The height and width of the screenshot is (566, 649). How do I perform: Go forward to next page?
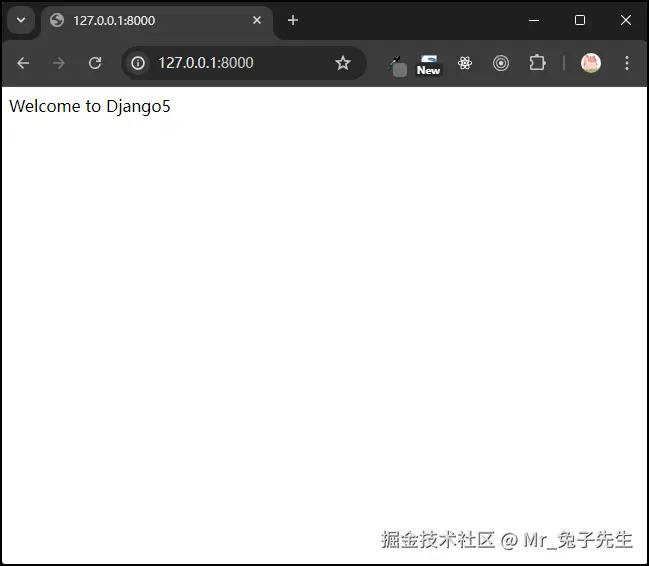tap(59, 63)
